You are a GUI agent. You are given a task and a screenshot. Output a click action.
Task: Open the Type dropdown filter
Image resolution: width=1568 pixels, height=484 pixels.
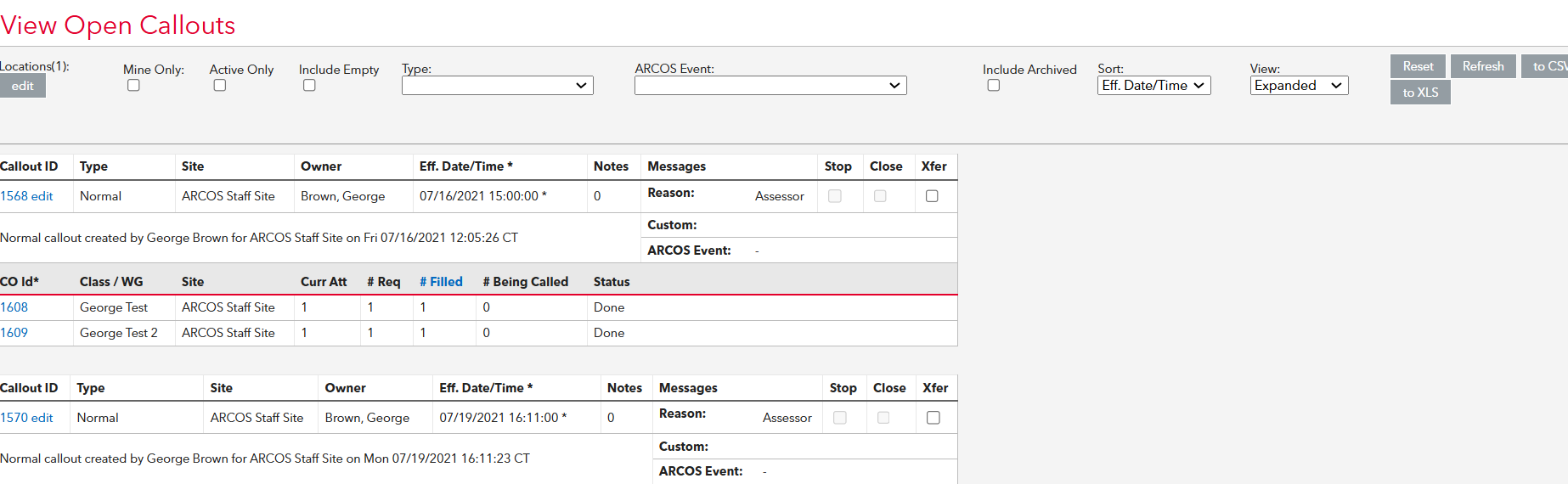coord(497,86)
